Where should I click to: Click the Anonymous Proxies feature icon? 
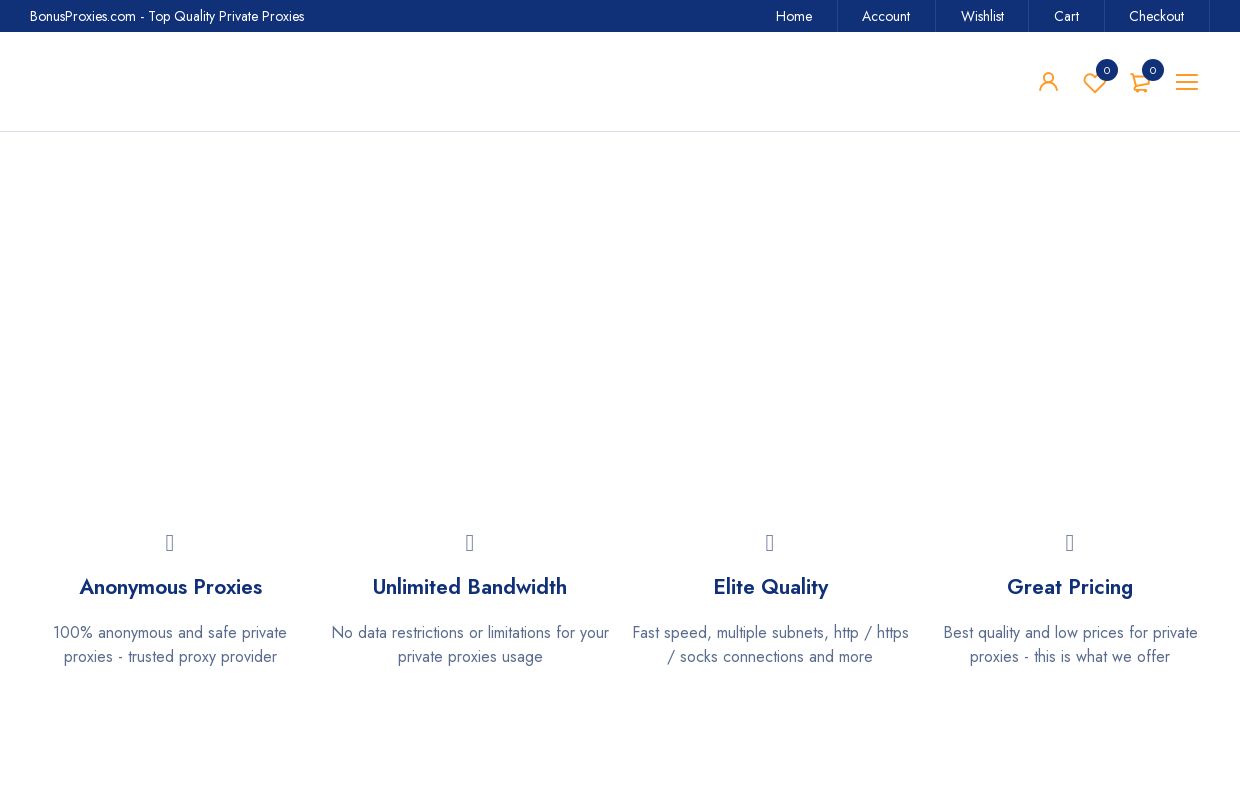click(x=170, y=543)
